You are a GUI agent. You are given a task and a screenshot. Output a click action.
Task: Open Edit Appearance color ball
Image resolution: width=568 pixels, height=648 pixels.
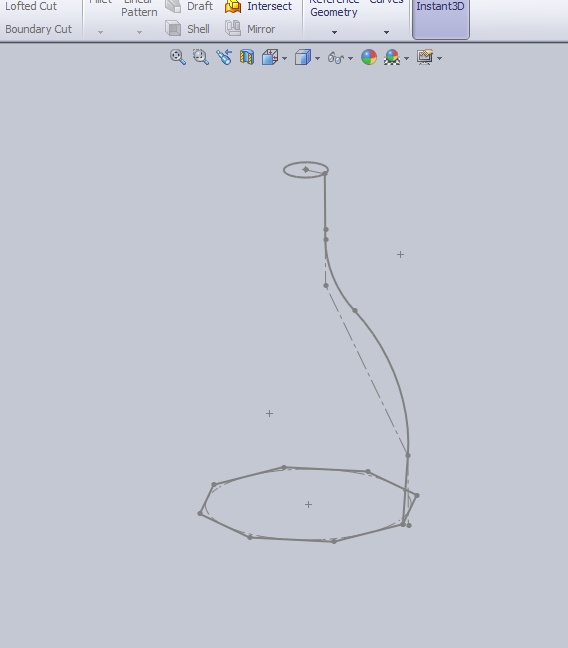click(369, 57)
